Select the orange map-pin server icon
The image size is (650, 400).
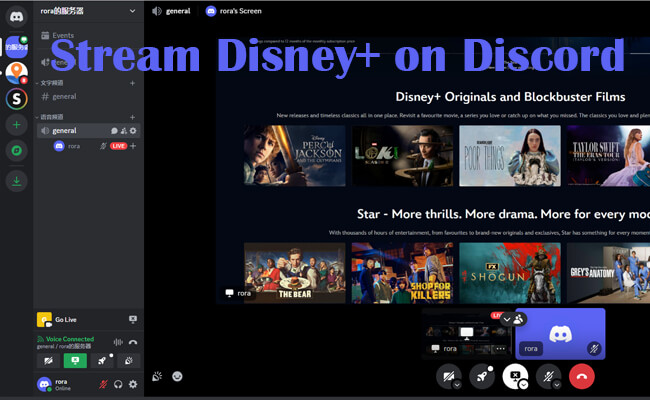(17, 73)
